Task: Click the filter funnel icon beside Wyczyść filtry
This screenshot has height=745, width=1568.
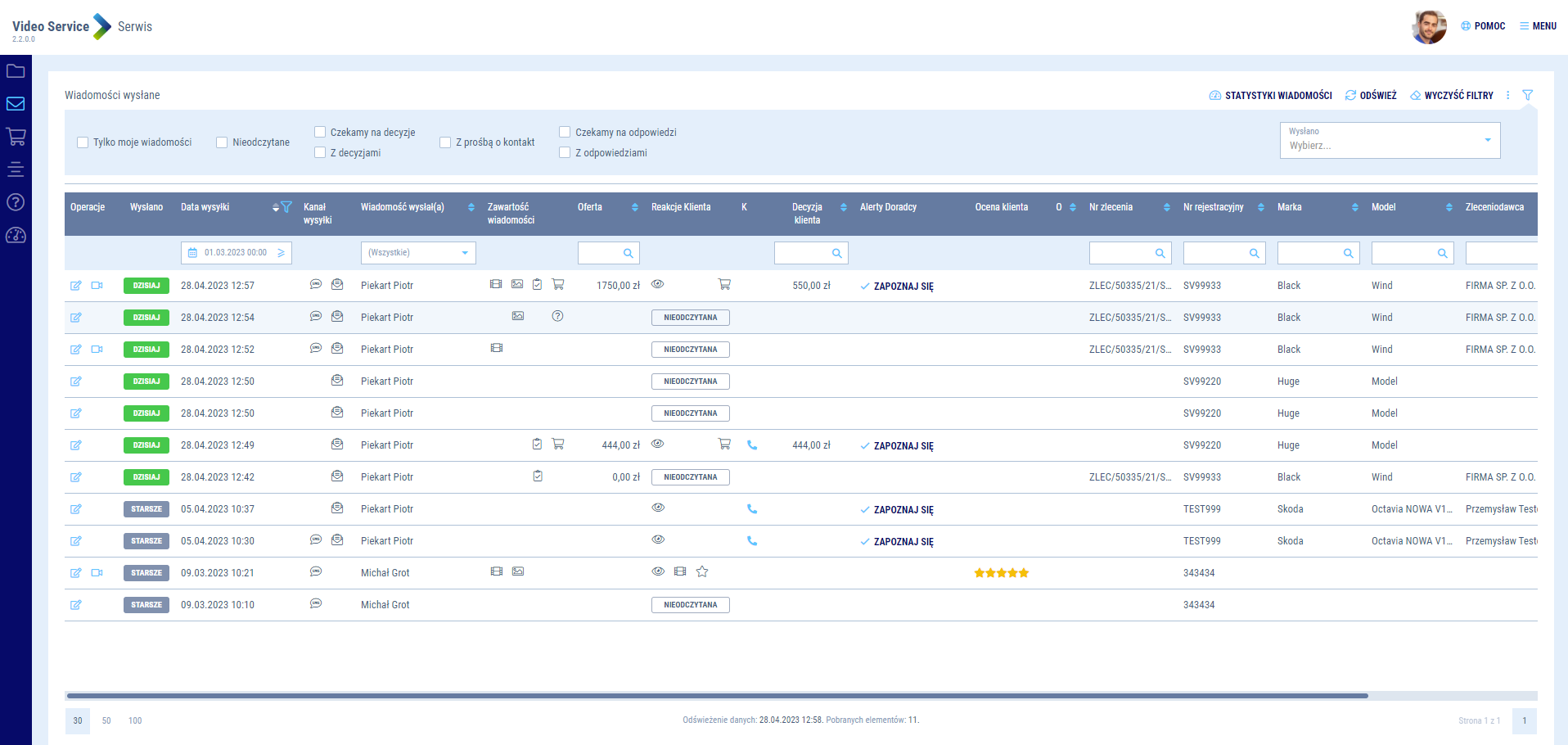Action: point(1527,96)
